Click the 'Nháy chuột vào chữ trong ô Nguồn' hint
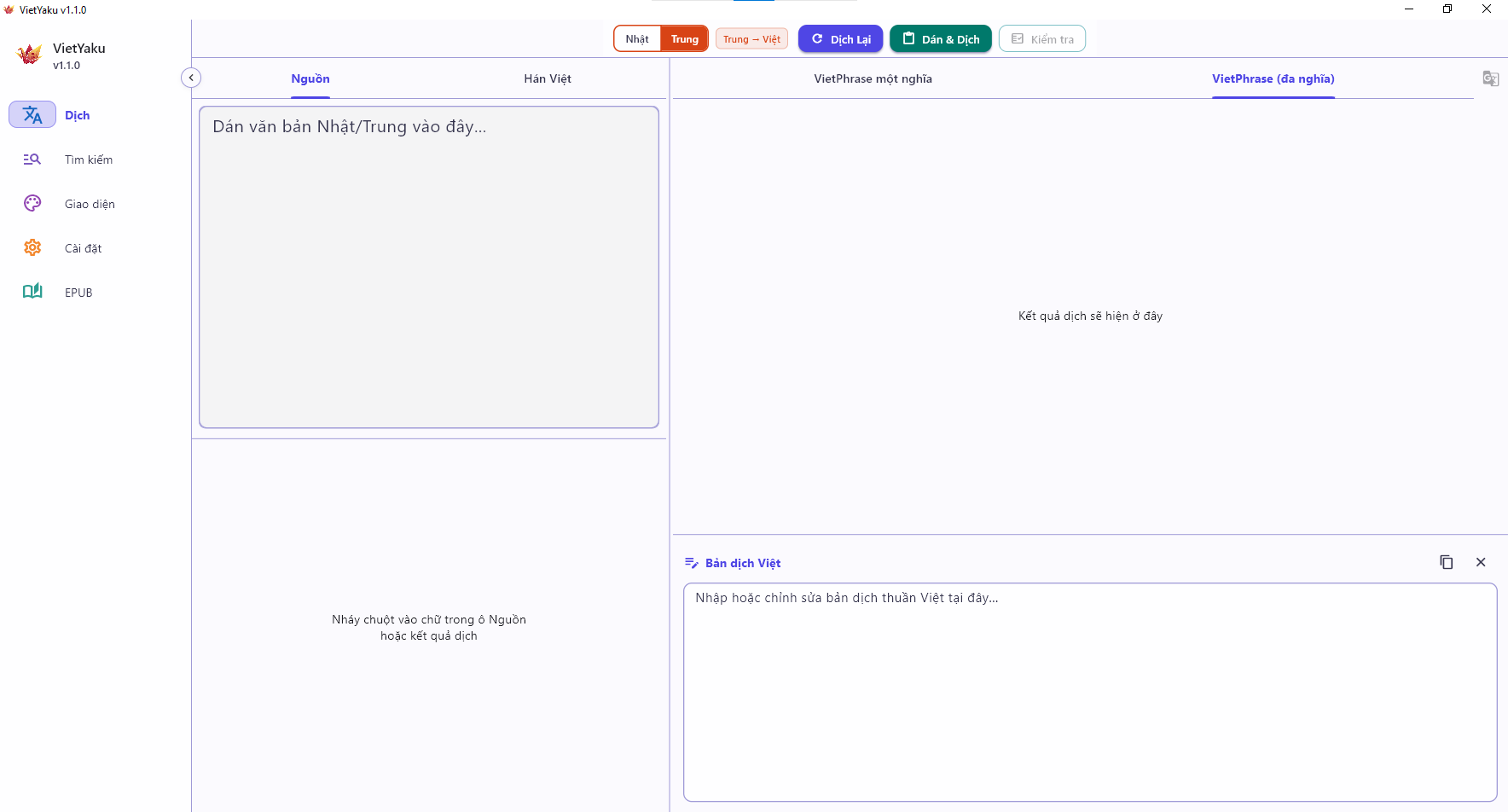Screen dimensions: 1508x812 tap(429, 619)
